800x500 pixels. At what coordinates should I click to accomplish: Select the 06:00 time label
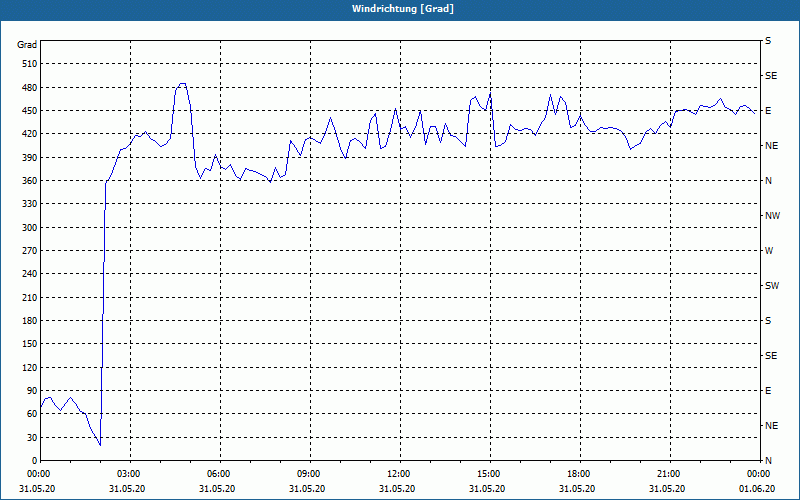[x=220, y=474]
